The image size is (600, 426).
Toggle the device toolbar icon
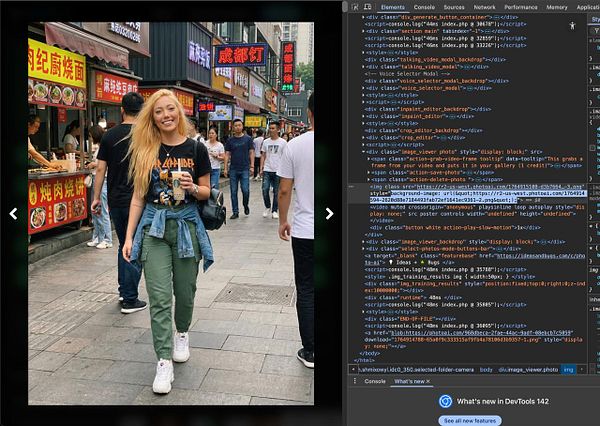click(367, 7)
